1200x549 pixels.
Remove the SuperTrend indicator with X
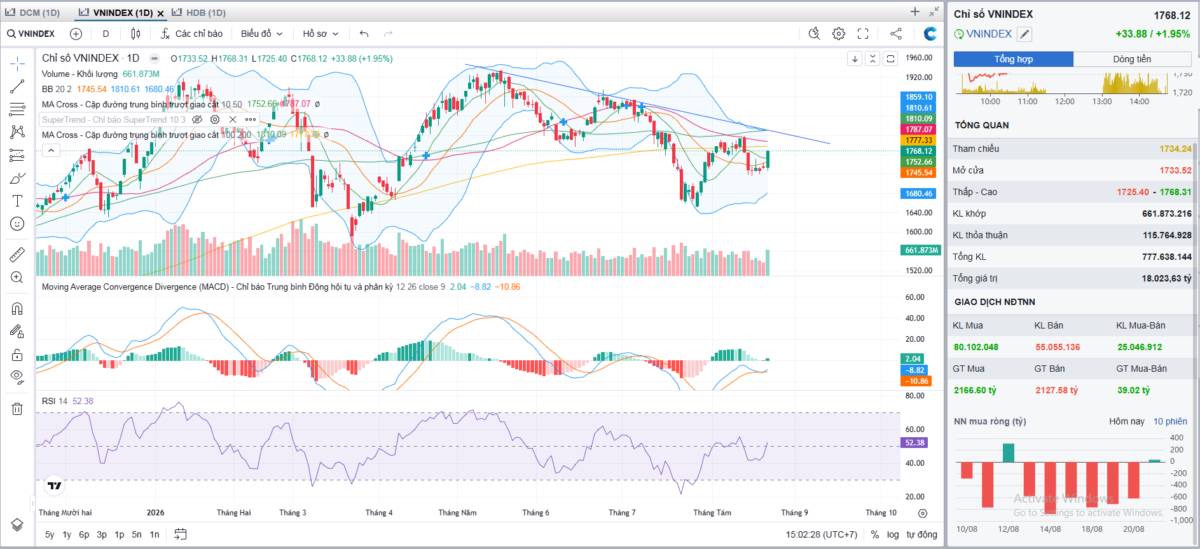click(232, 119)
